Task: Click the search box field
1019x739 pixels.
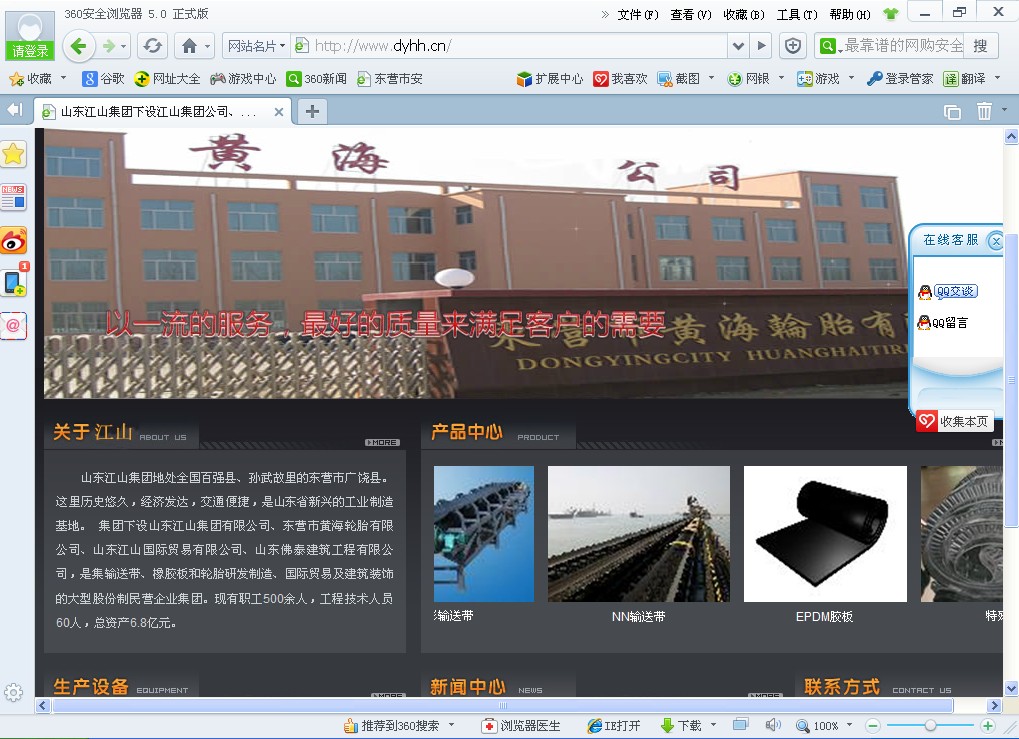Action: point(903,45)
